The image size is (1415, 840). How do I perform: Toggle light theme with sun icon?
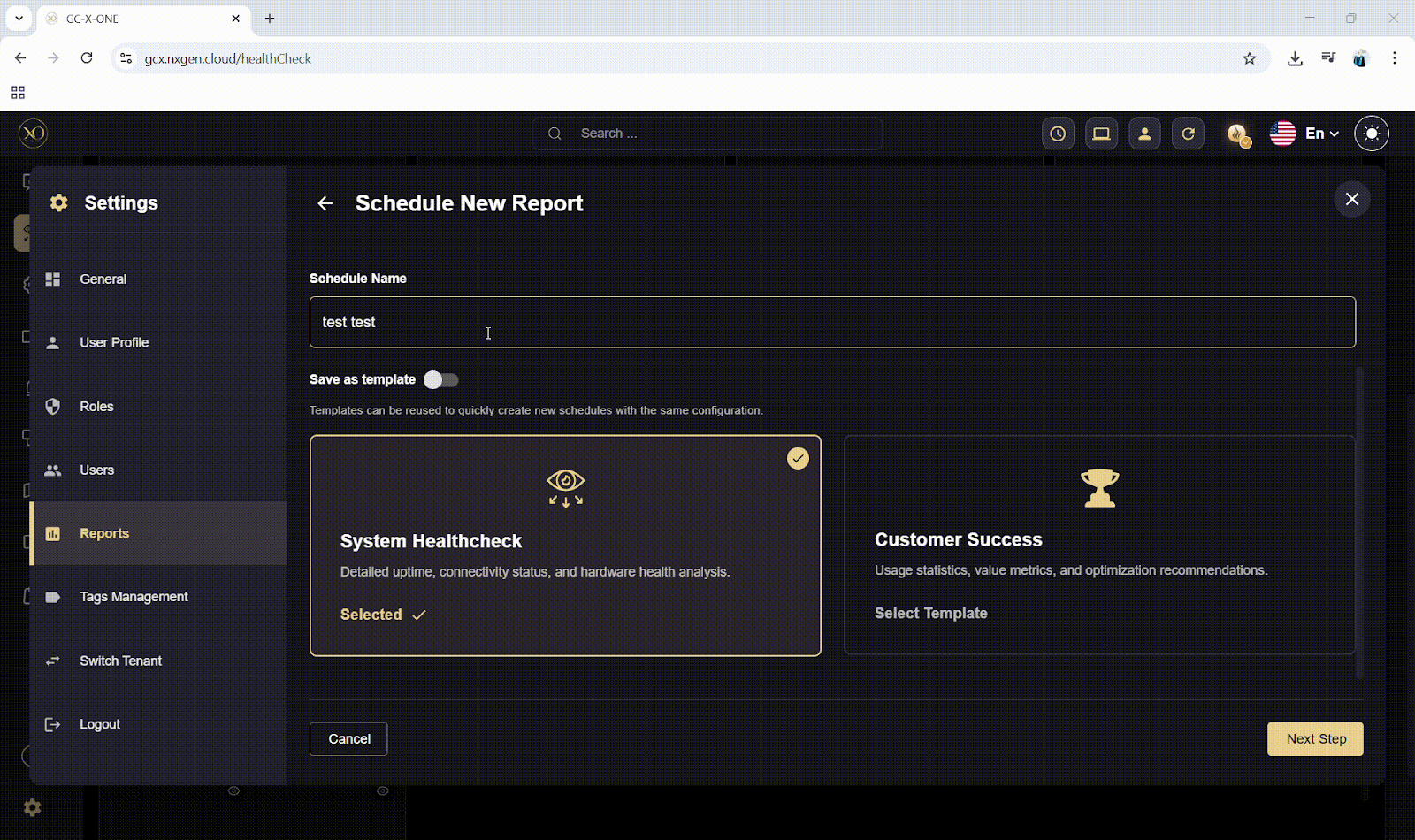click(x=1372, y=134)
